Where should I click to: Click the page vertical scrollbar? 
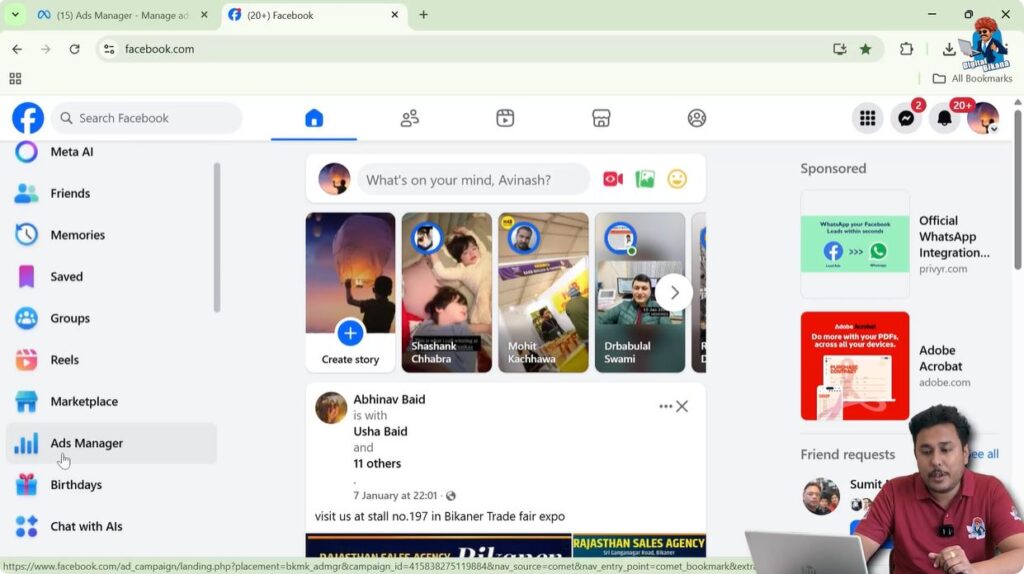point(1018,189)
